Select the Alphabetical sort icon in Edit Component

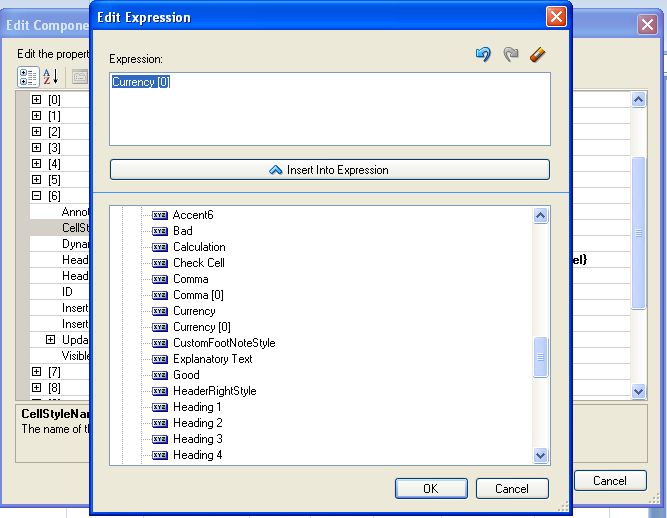(x=51, y=77)
